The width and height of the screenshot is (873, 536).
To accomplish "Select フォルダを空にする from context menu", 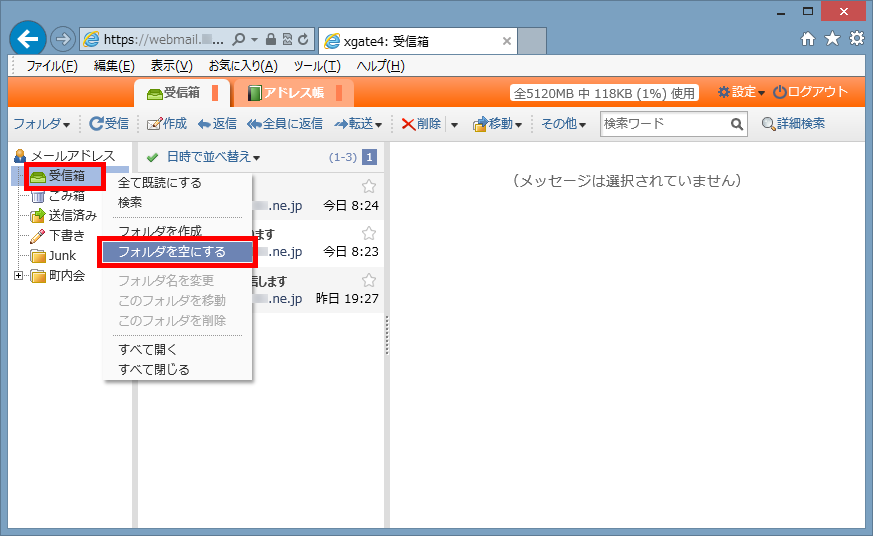I will click(x=172, y=252).
